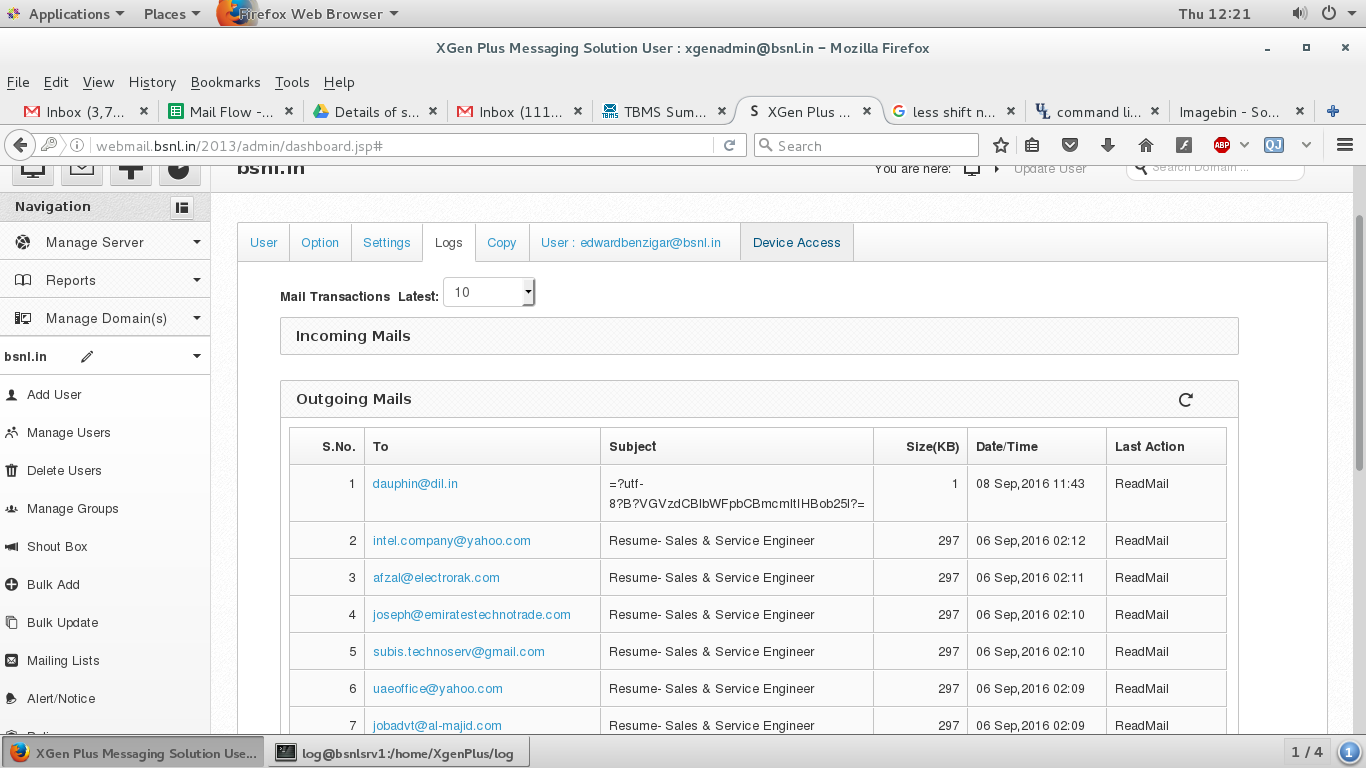Click the Firefox Search field

click(866, 145)
